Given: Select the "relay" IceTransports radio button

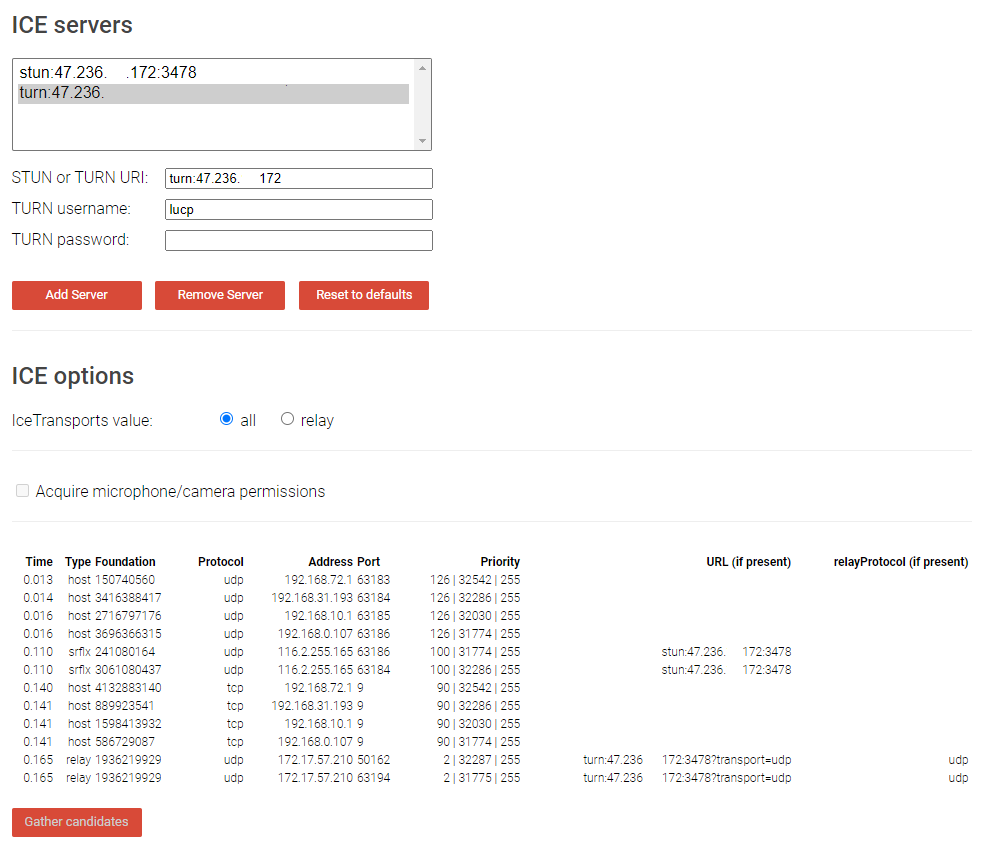Looking at the screenshot, I should pos(287,419).
